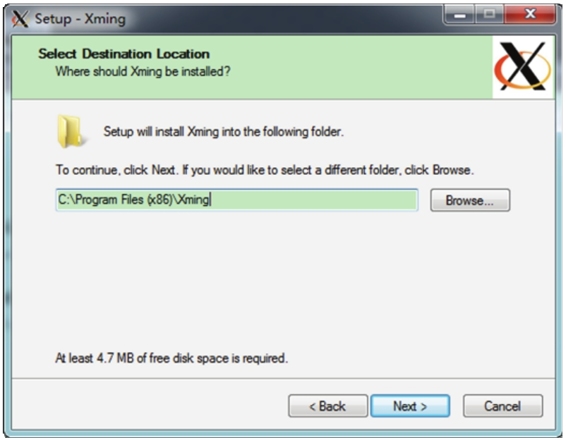566x440 pixels.
Task: Click the Xming icon in title bar
Action: (x=20, y=18)
